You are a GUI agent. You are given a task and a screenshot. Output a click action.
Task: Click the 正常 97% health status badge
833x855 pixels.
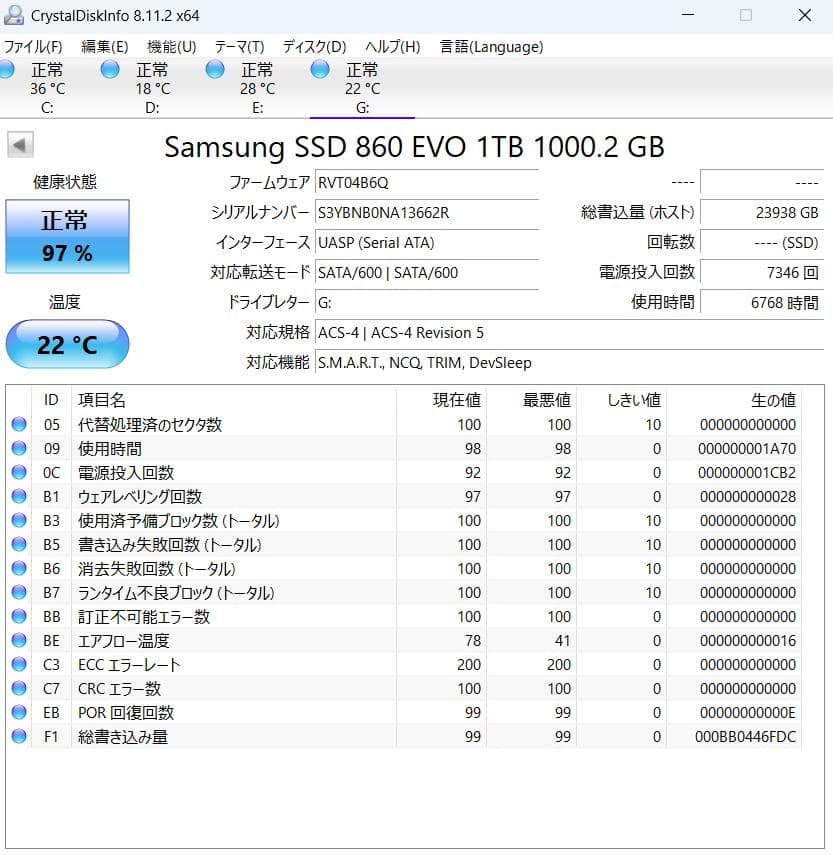[x=67, y=237]
